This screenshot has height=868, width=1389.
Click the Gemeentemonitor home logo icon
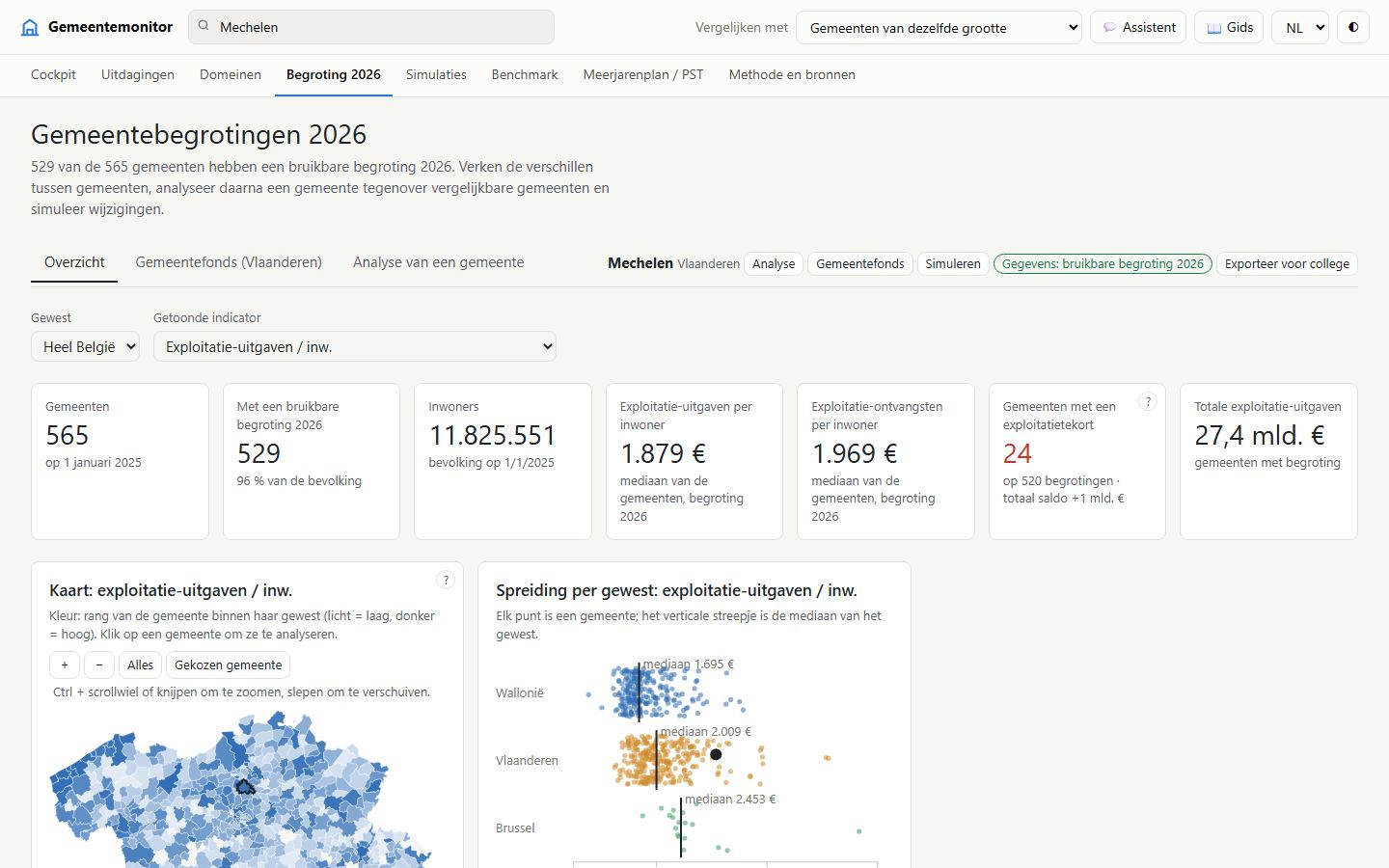pos(30,27)
